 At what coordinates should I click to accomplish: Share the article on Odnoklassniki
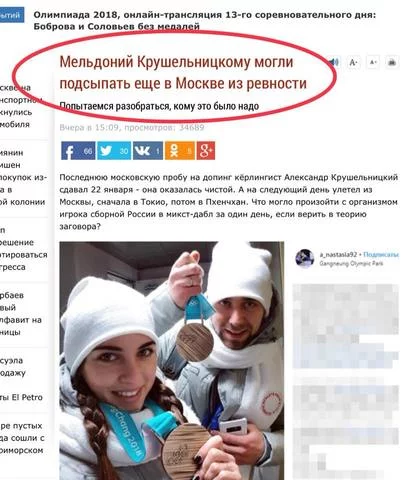(180, 151)
